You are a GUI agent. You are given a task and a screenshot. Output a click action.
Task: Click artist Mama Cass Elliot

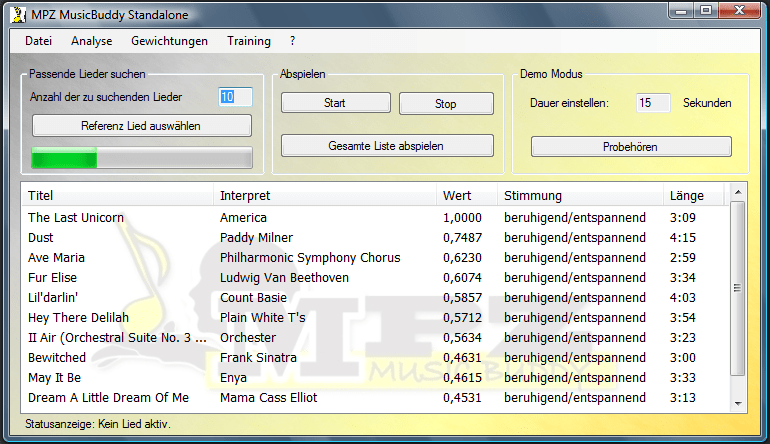(x=269, y=398)
